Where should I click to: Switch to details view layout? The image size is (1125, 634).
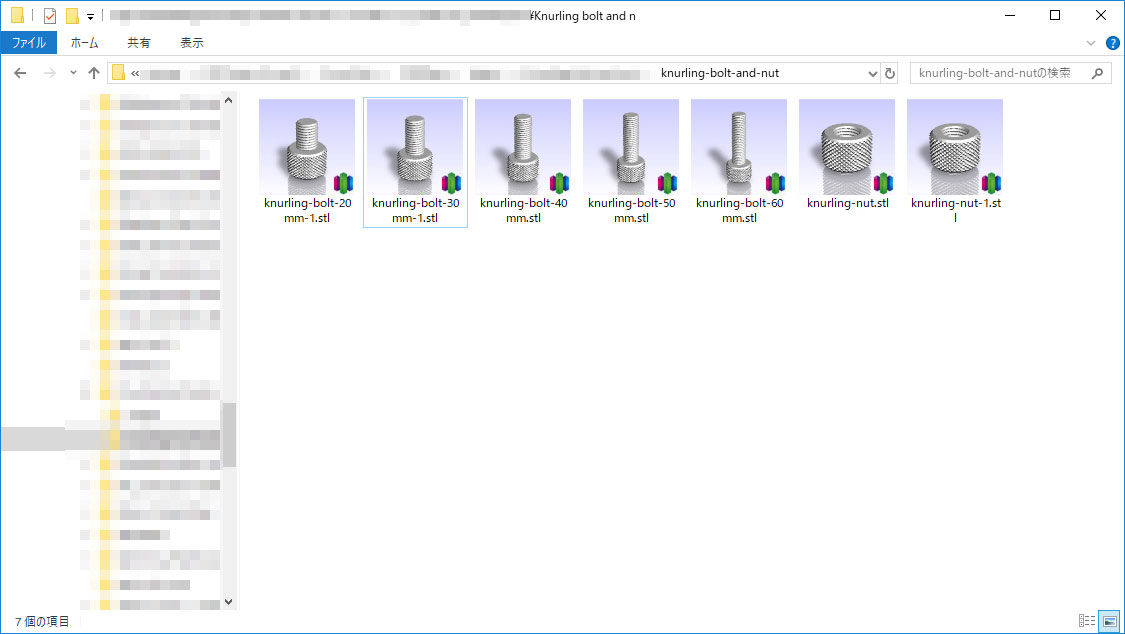[x=1087, y=621]
